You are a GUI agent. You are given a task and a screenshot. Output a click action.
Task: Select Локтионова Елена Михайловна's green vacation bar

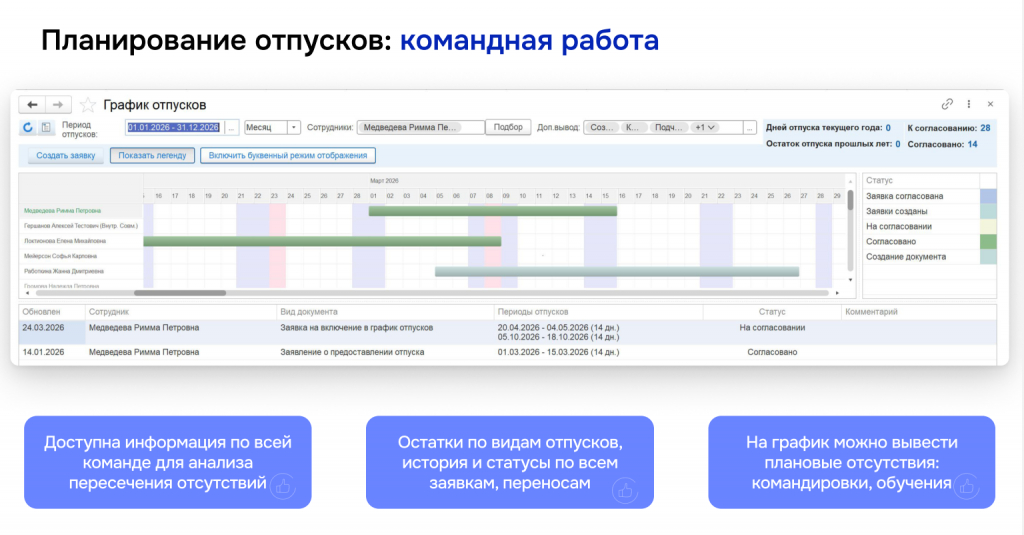322,241
